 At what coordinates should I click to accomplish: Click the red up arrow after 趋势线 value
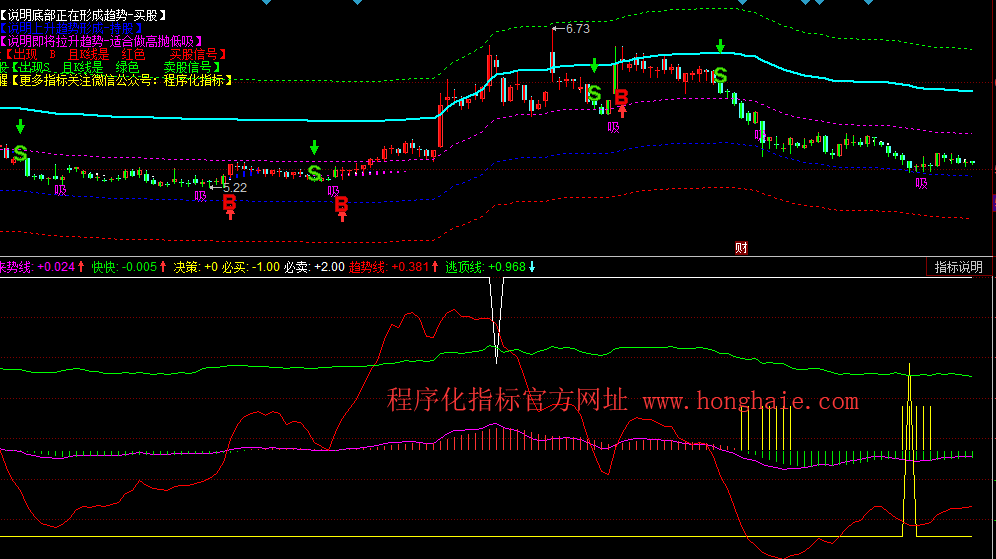436,267
